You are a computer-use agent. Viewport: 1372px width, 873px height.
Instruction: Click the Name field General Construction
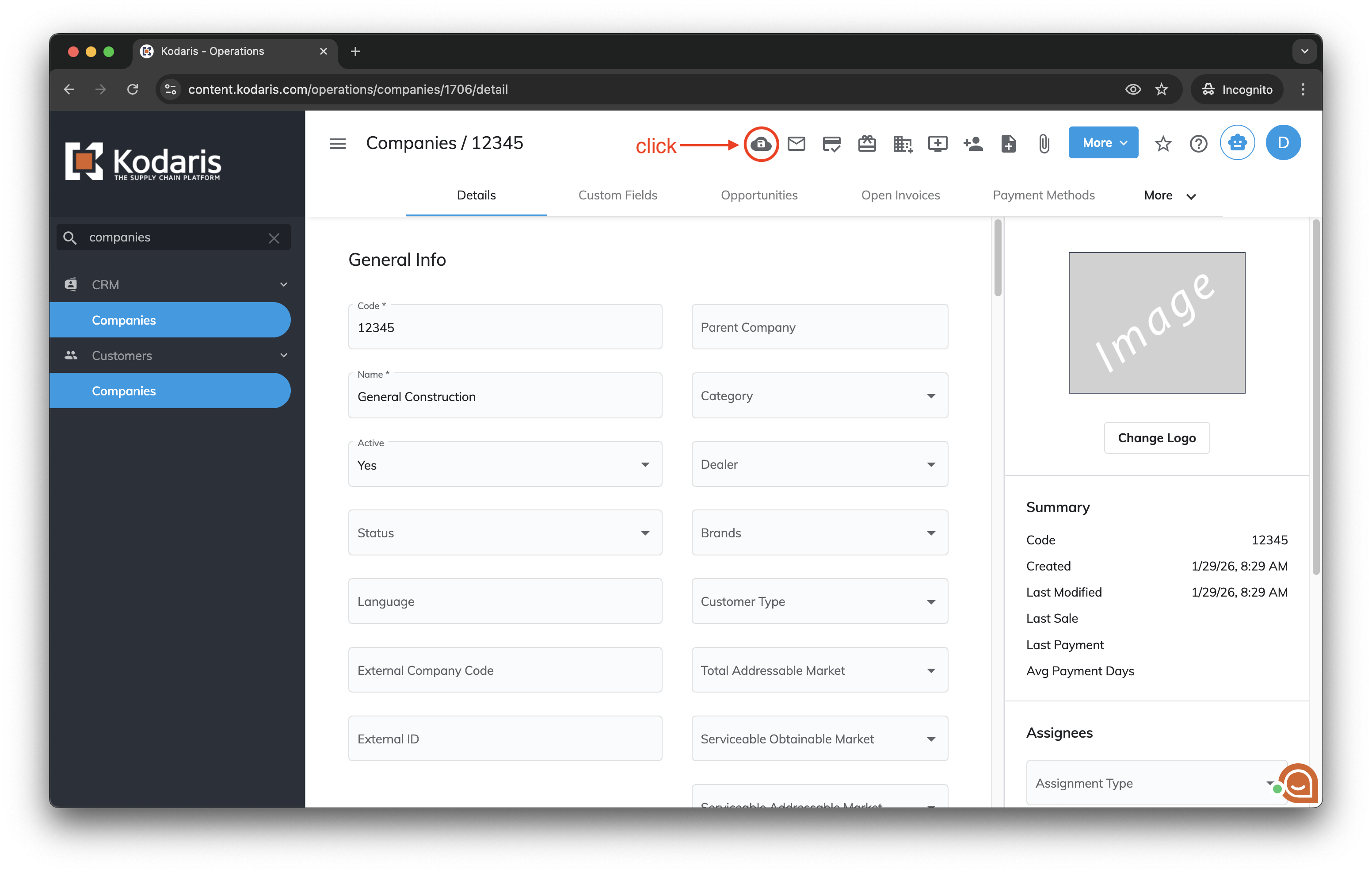pyautogui.click(x=505, y=396)
